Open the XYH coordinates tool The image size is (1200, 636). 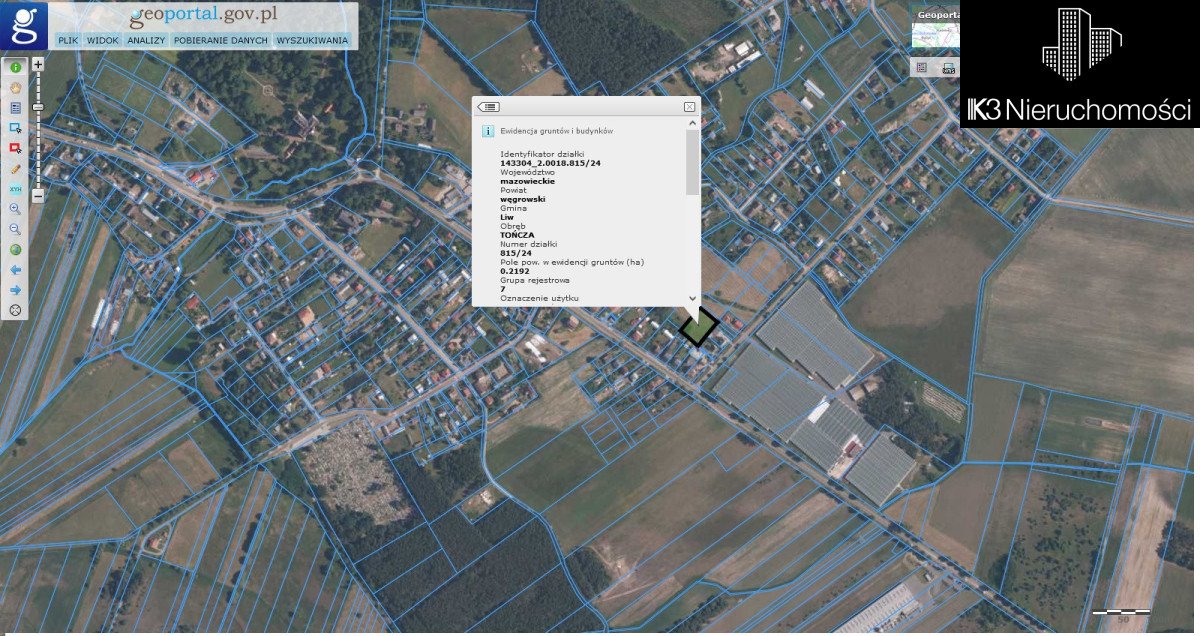click(x=16, y=189)
